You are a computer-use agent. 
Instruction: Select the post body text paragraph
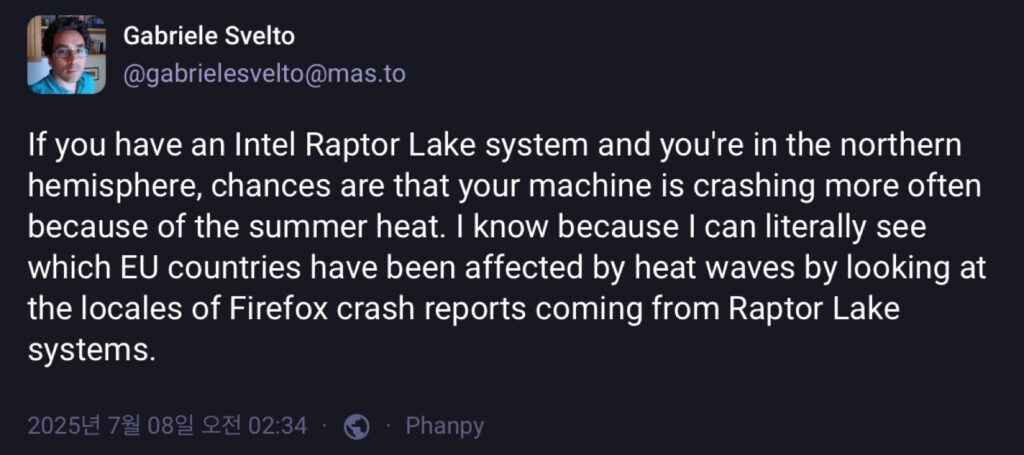[x=507, y=249]
